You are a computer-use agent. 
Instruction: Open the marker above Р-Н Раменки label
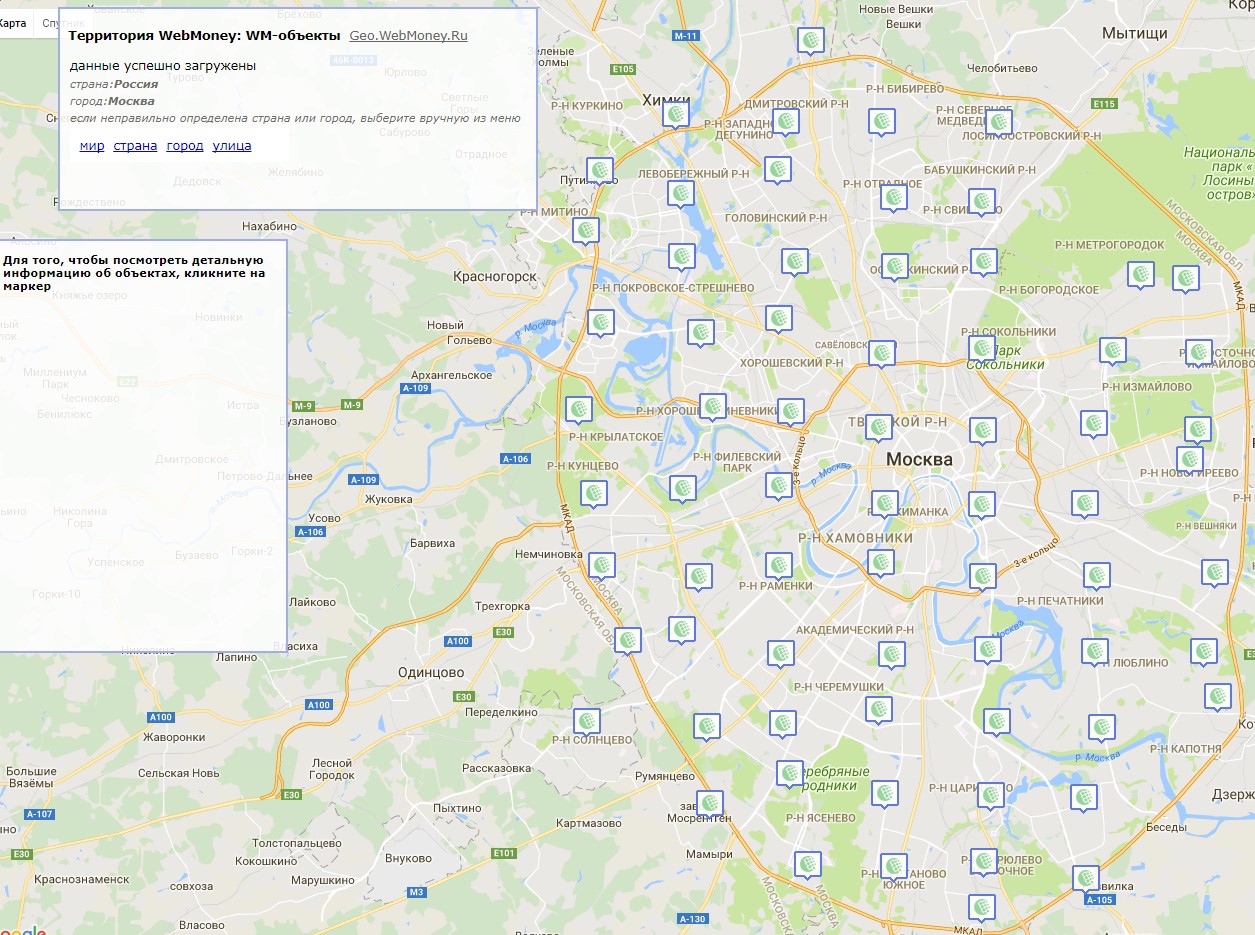[x=779, y=565]
